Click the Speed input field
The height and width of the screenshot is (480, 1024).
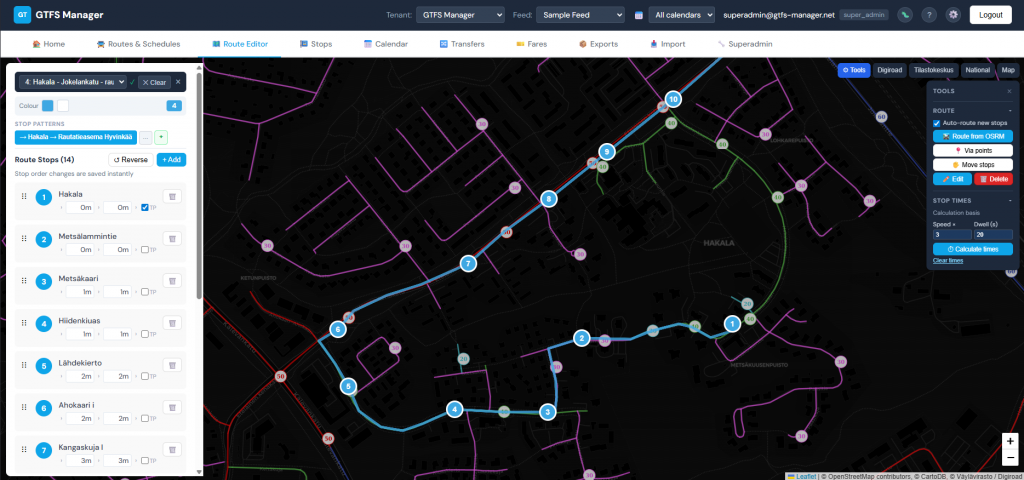coord(950,235)
